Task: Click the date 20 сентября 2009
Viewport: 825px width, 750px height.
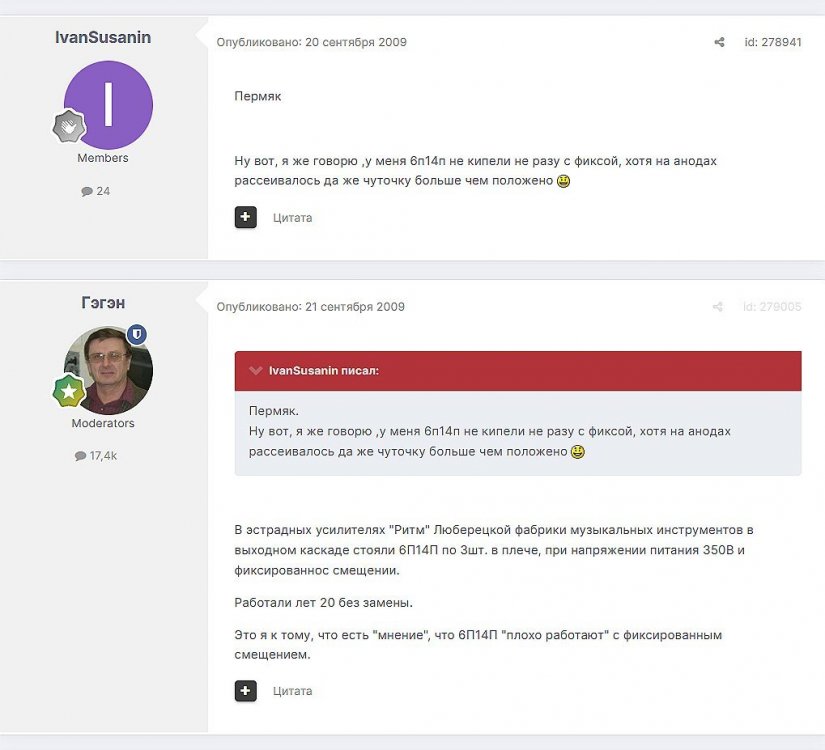Action: pyautogui.click(x=355, y=42)
